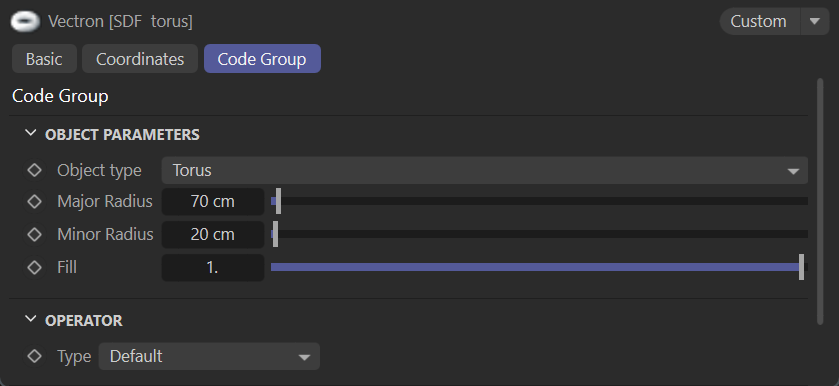This screenshot has height=386, width=839.
Task: Toggle keyframe diamond for Major Radius
Action: click(x=34, y=201)
